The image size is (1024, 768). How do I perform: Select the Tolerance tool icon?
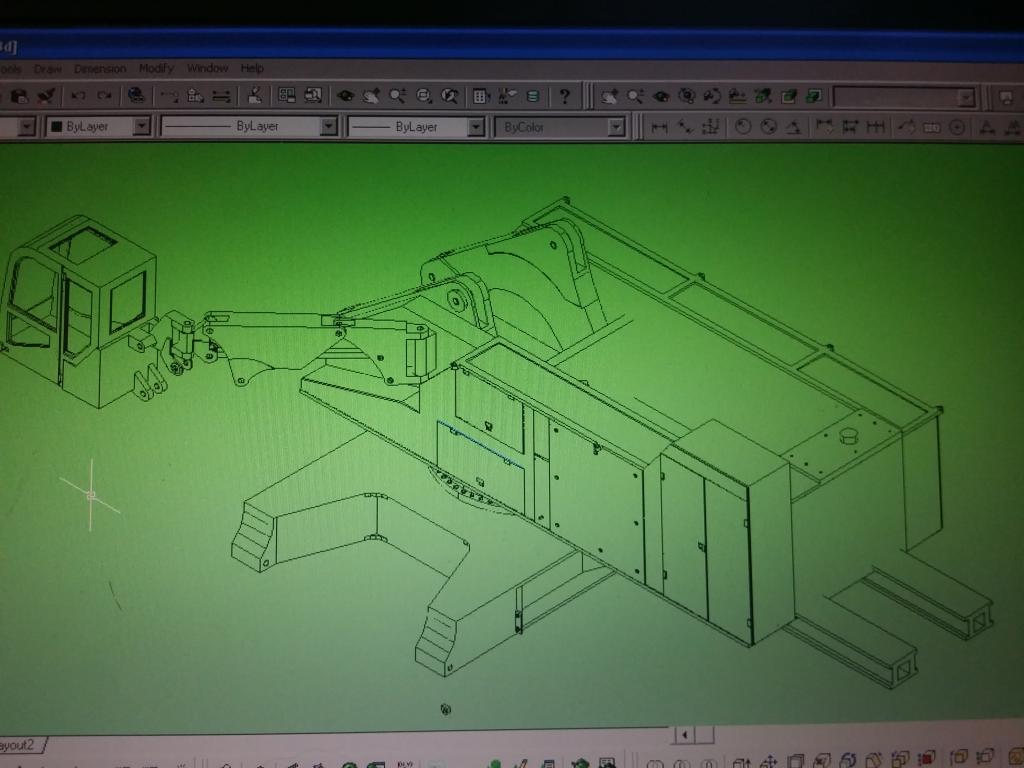click(x=932, y=127)
